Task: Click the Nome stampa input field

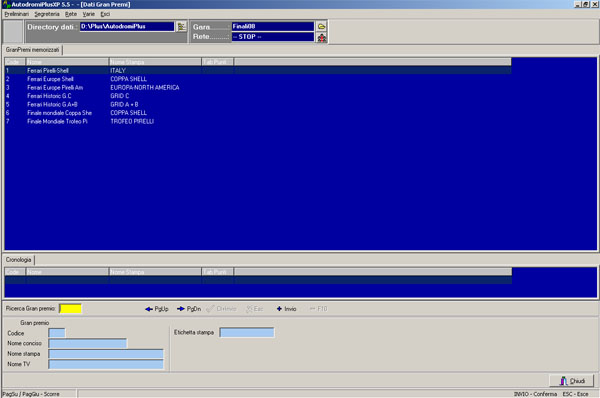Action: point(106,354)
